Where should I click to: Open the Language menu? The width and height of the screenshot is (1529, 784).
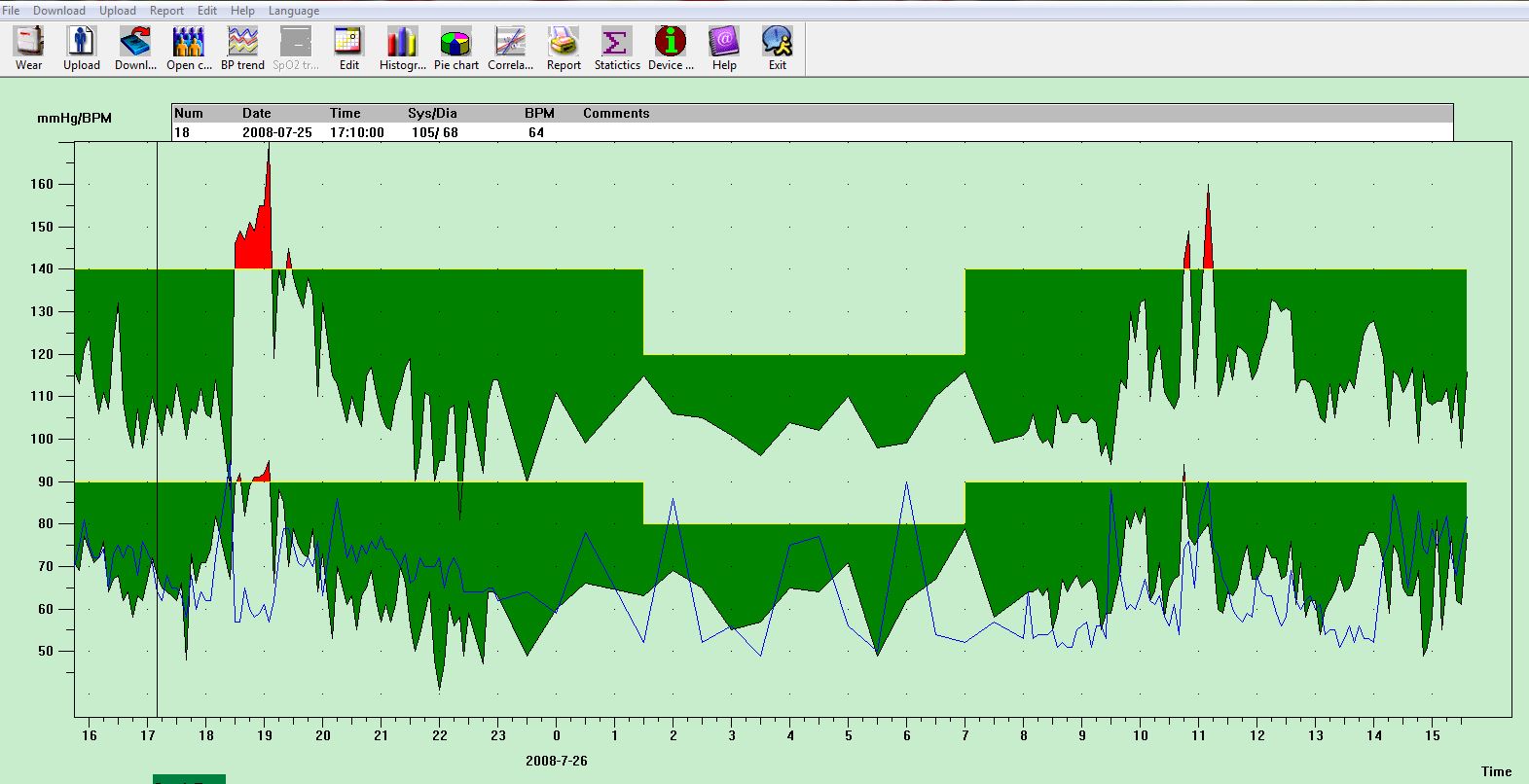(x=293, y=11)
